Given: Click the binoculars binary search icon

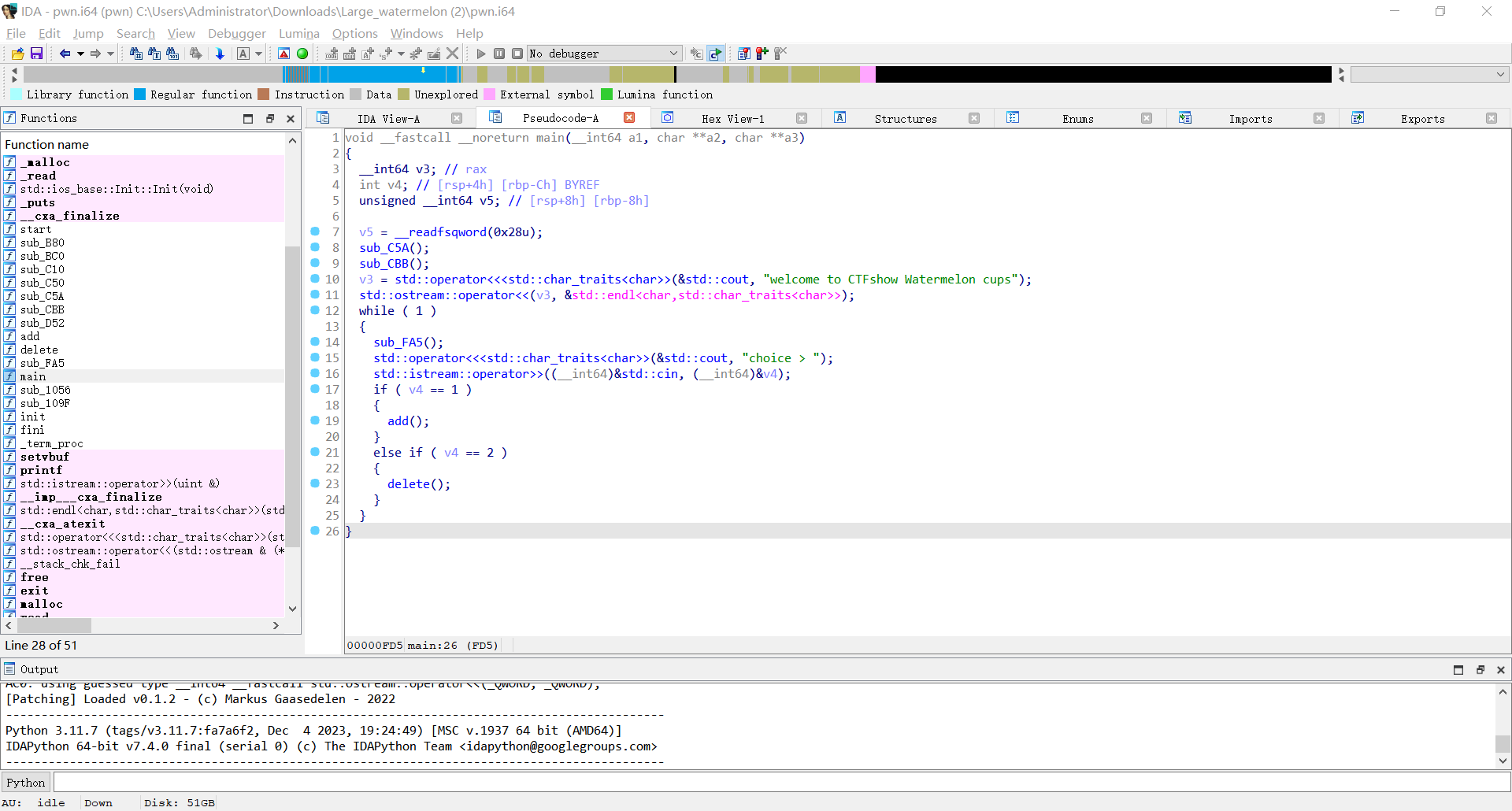Looking at the screenshot, I should (x=172, y=54).
